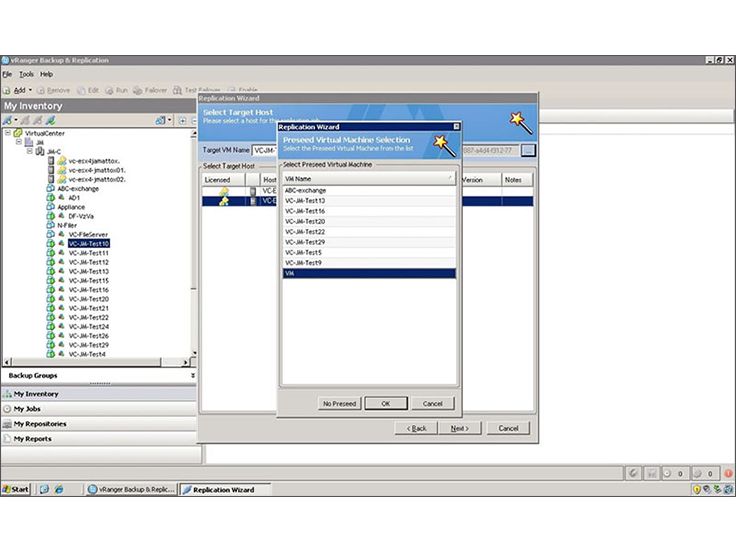Open the My Jobs navigation pane
Screen dimensions: 736x552
point(99,409)
